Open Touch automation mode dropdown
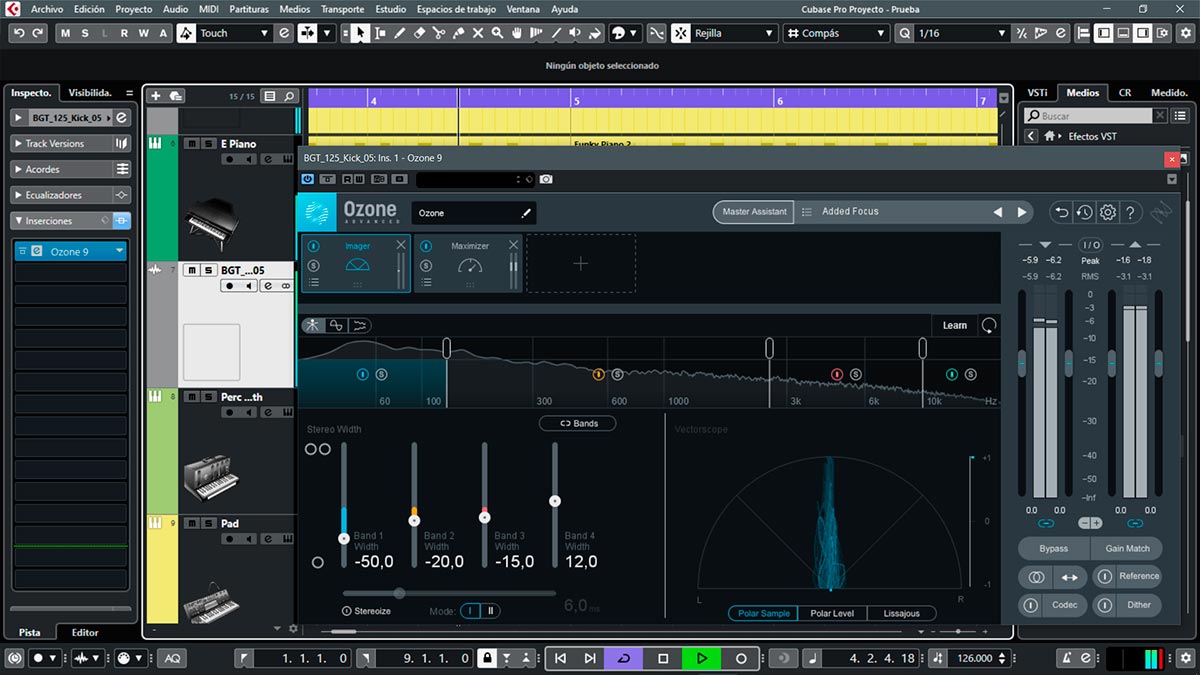Image resolution: width=1200 pixels, height=675 pixels. pyautogui.click(x=264, y=33)
